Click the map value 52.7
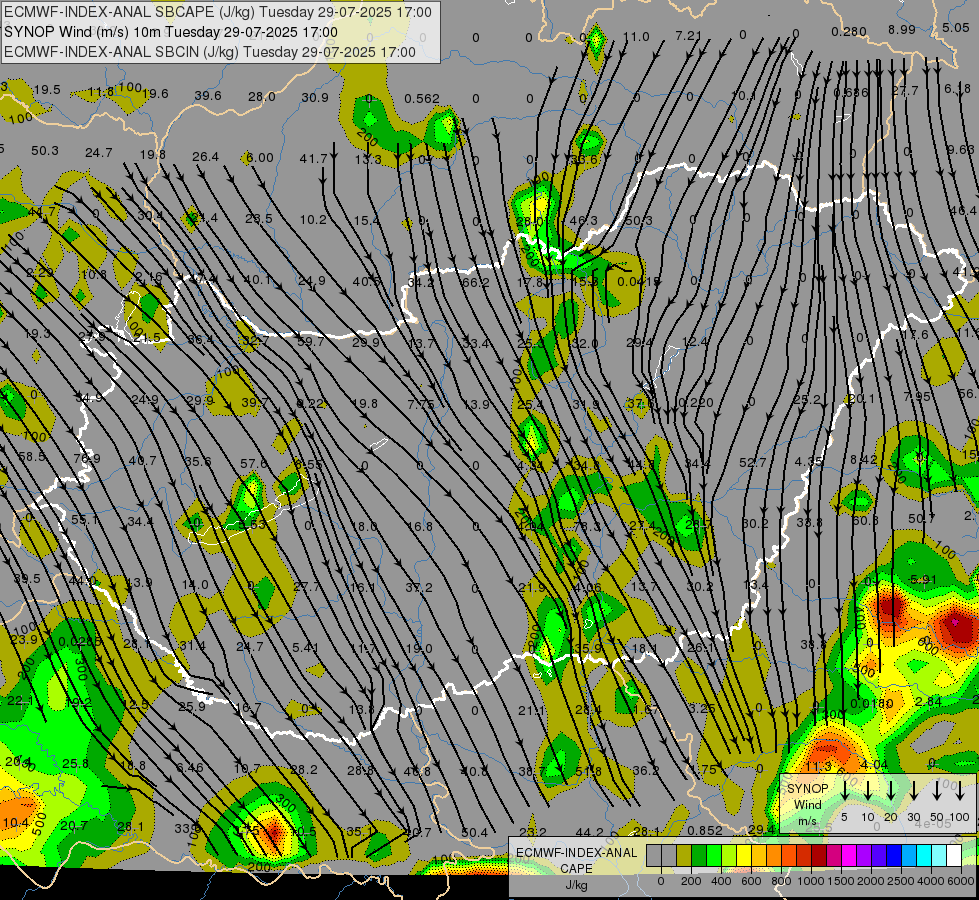The image size is (979, 900). [x=752, y=462]
